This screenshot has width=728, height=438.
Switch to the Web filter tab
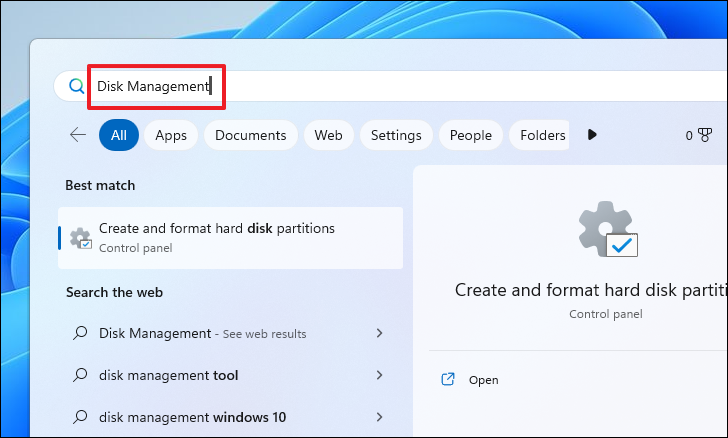pyautogui.click(x=329, y=135)
